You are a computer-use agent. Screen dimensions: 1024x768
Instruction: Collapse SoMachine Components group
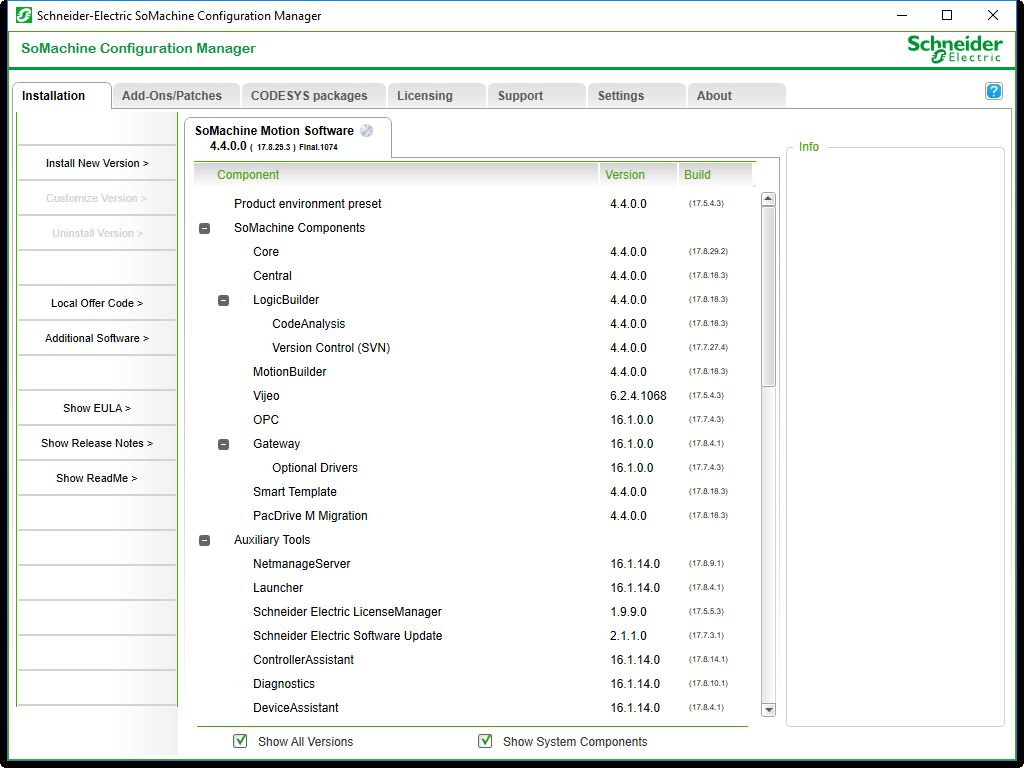tap(204, 229)
